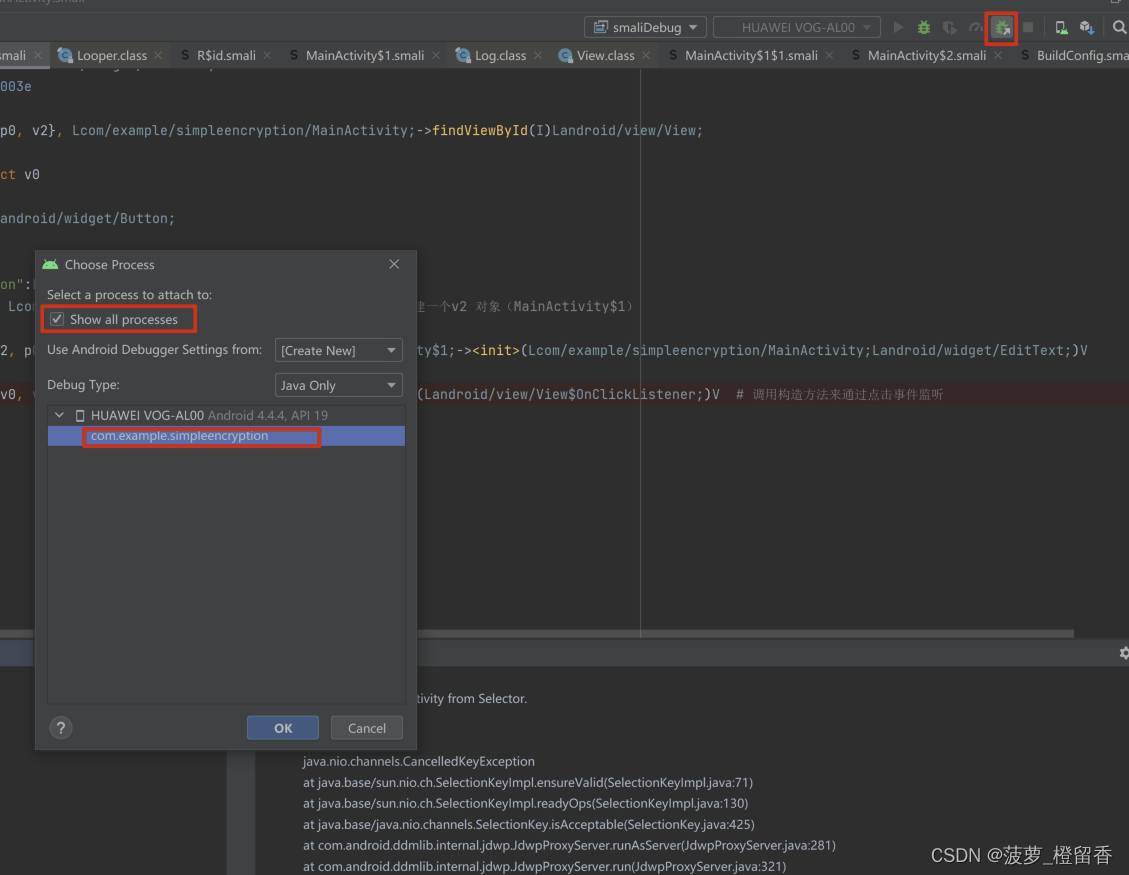The width and height of the screenshot is (1129, 875).
Task: Click the Run app play icon
Action: point(898,27)
